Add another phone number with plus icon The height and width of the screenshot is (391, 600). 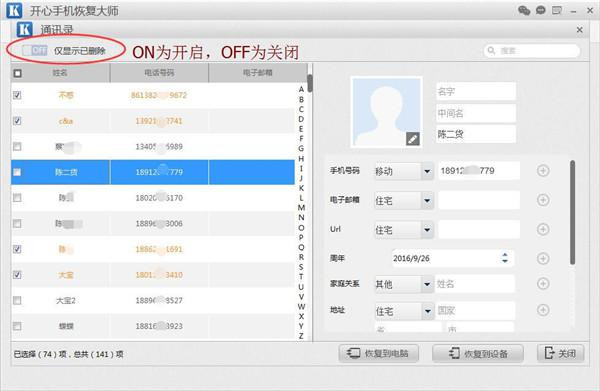coord(543,171)
